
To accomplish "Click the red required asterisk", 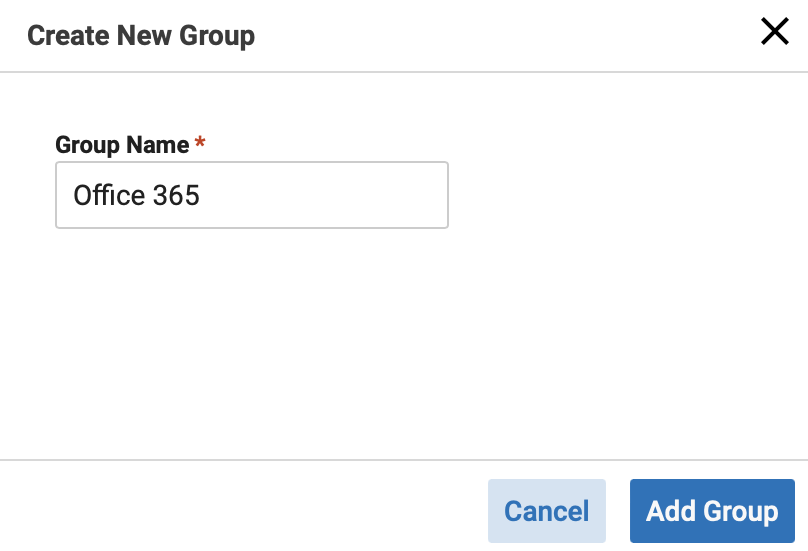I will tap(200, 141).
